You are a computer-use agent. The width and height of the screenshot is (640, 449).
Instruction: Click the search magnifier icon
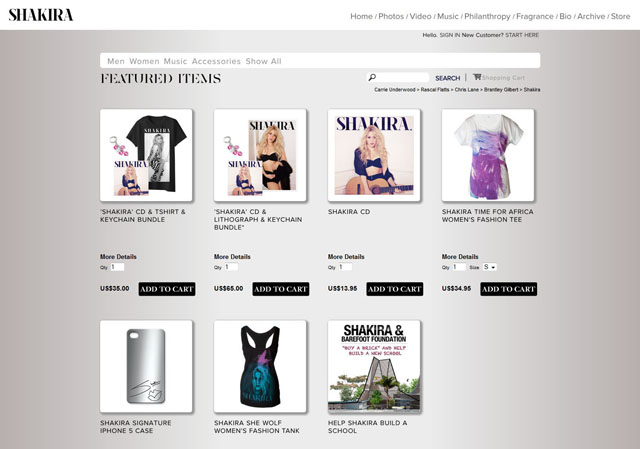(372, 77)
